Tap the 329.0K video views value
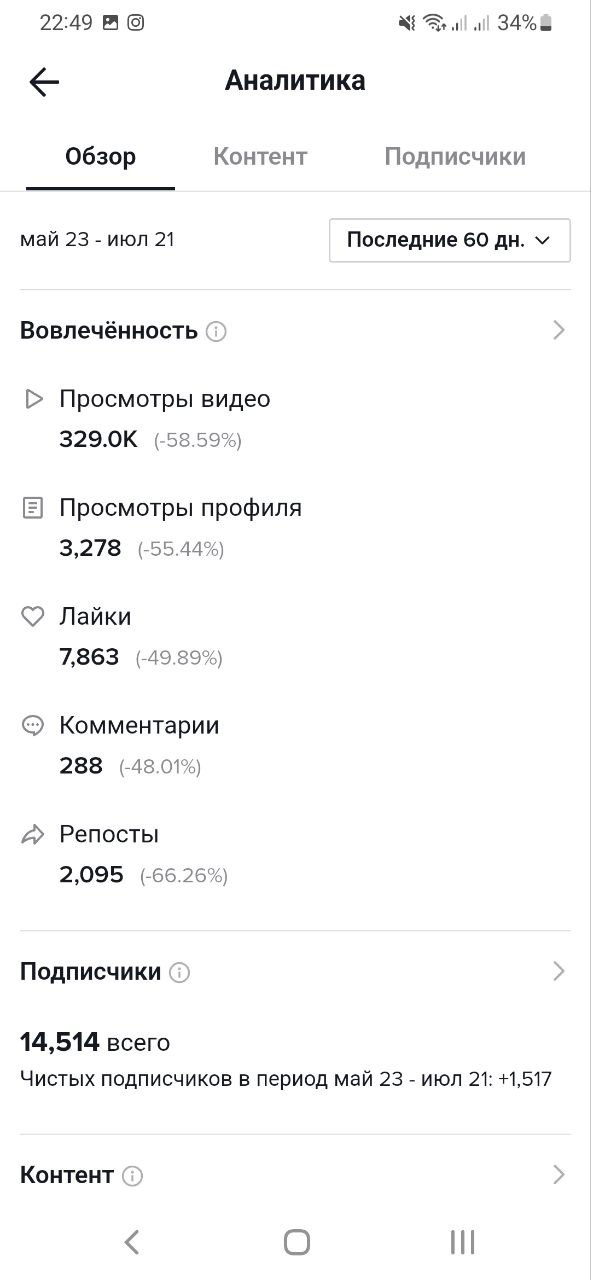 tap(98, 439)
